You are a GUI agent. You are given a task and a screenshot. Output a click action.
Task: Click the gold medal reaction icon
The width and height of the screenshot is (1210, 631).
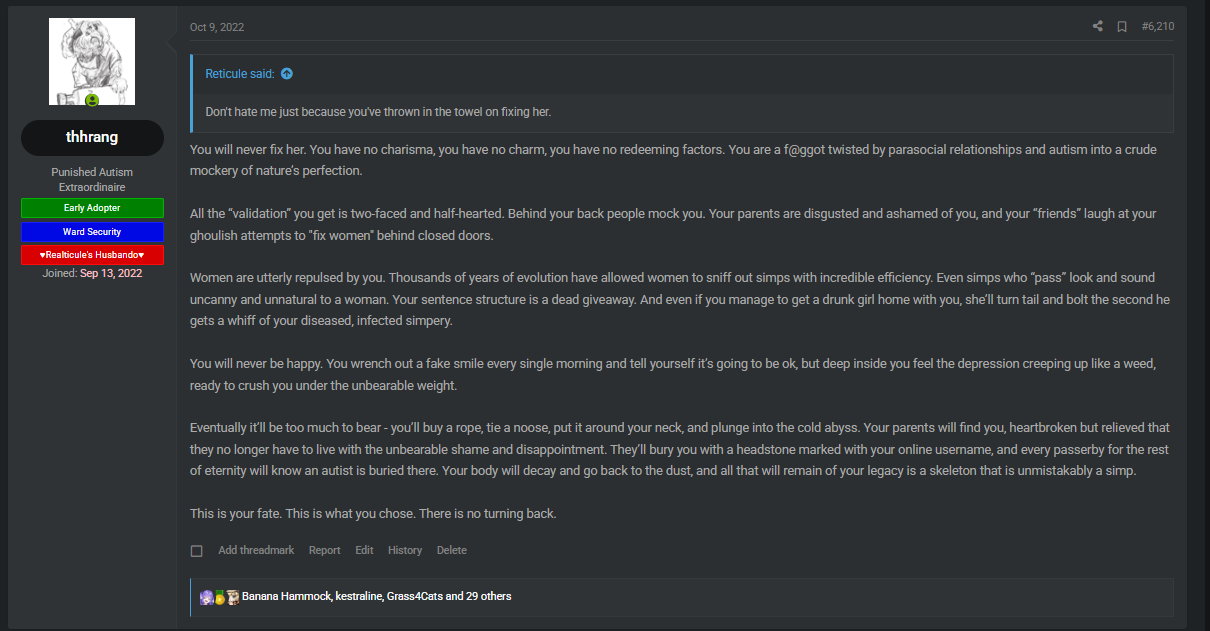point(219,597)
